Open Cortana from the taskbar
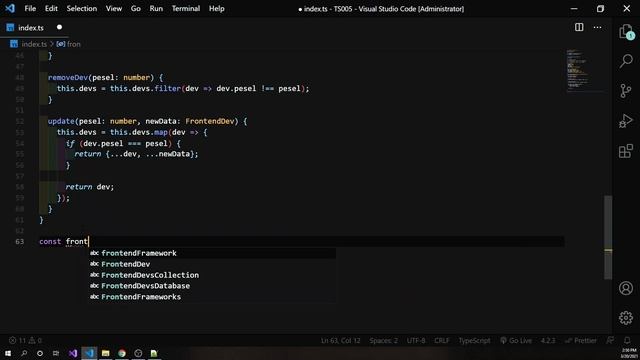Viewport: 640px width, 360px height. pos(40,353)
